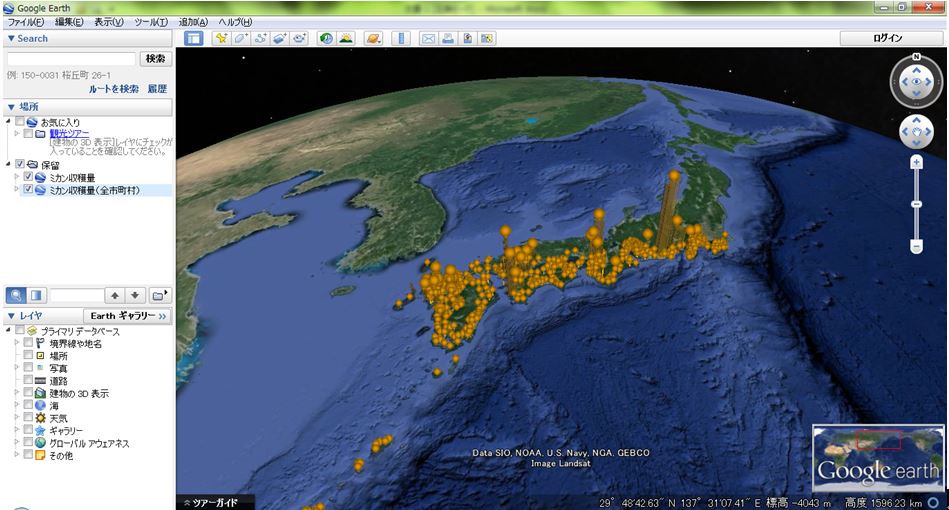Toggle the 観光ツアー checkbox
Screen dimensions: 949x510
[x=28, y=134]
